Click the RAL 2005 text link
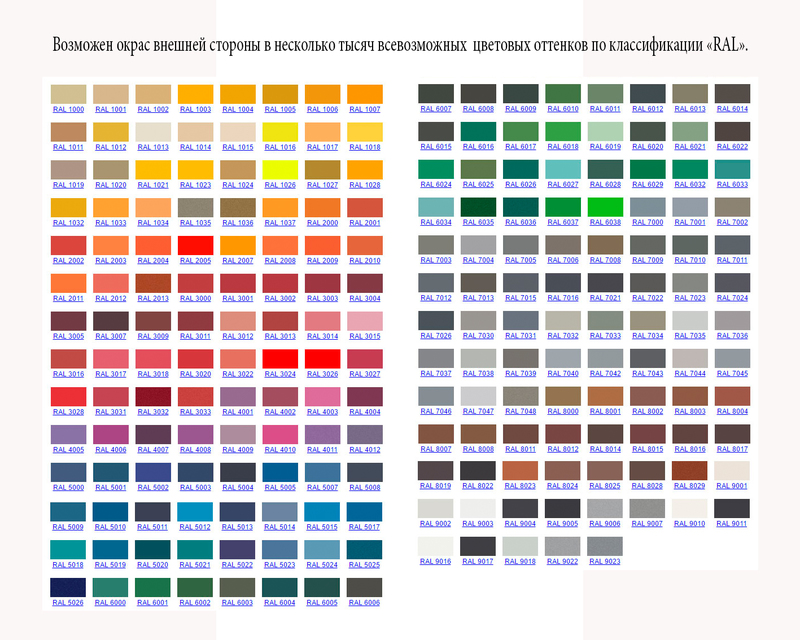The width and height of the screenshot is (800, 640). pyautogui.click(x=195, y=261)
